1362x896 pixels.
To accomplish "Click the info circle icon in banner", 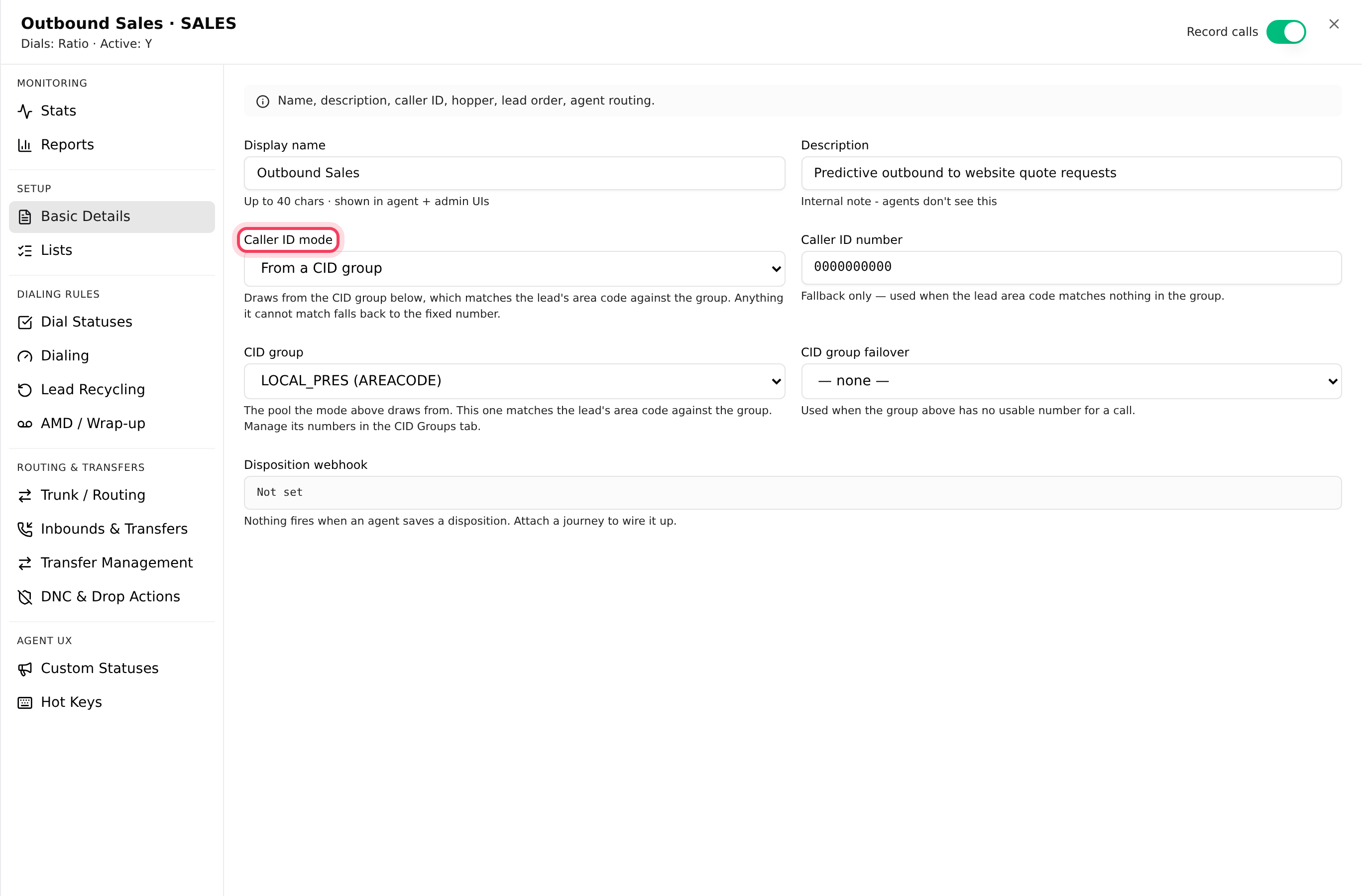I will click(263, 101).
